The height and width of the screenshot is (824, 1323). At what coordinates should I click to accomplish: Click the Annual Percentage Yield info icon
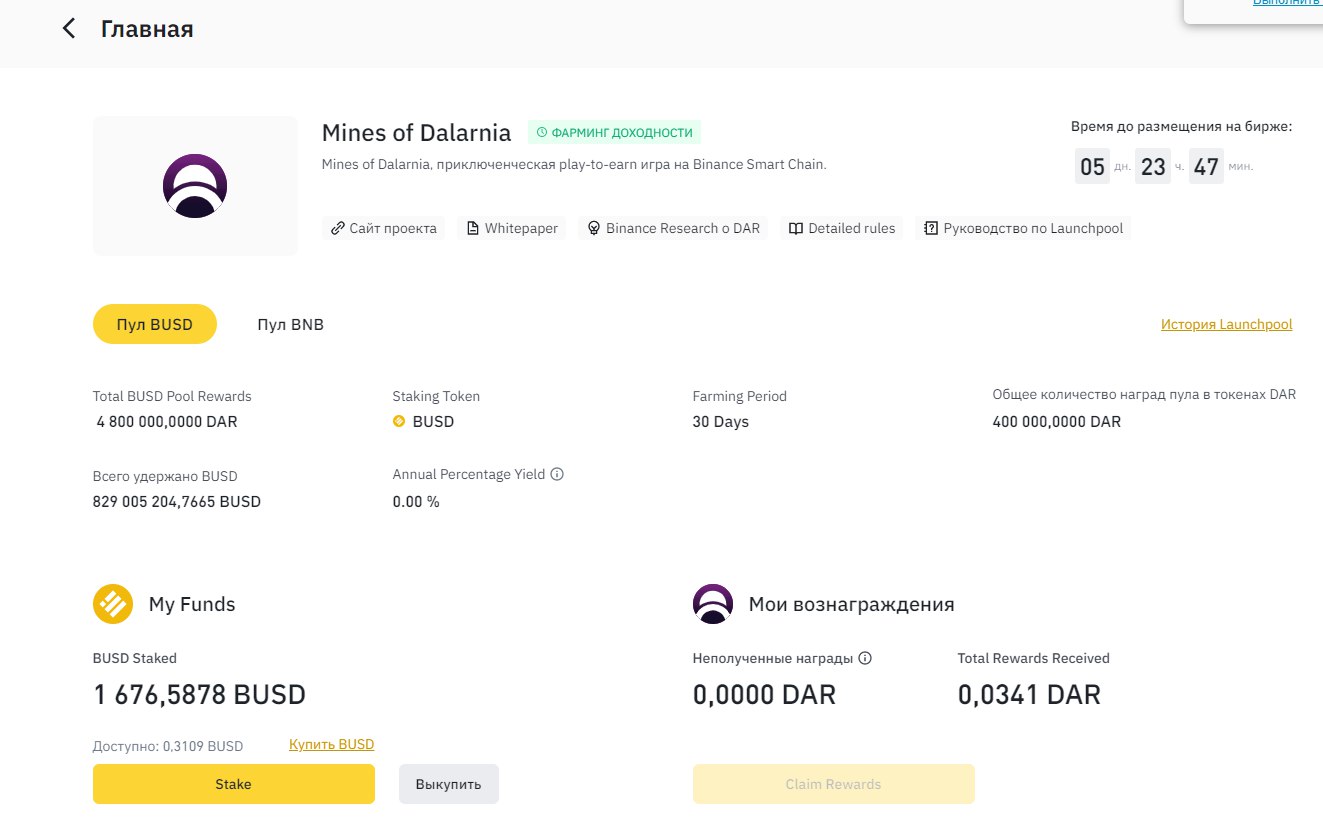tap(558, 474)
